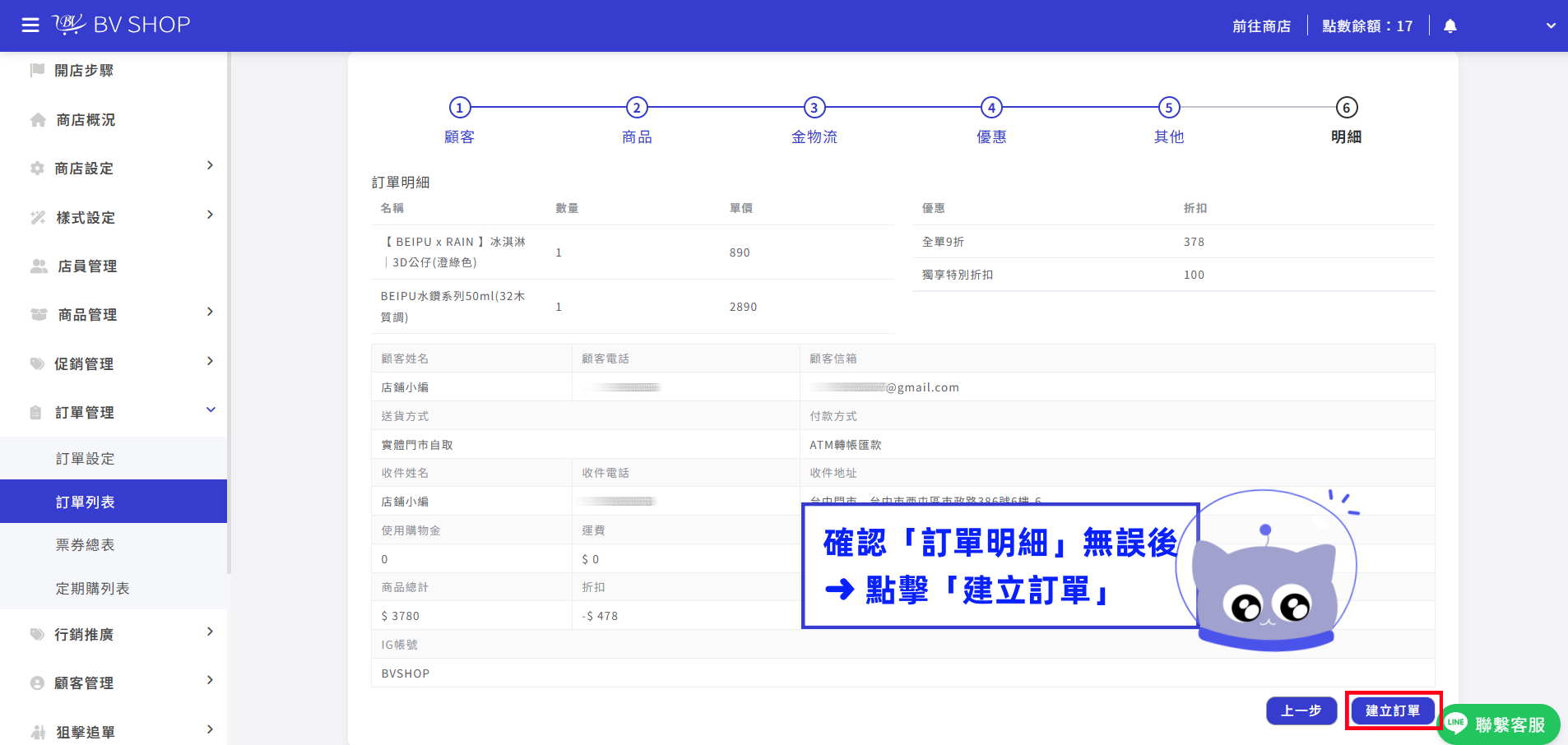Click 點數餘額：17 in header
The image size is (1568, 745).
coord(1367,26)
